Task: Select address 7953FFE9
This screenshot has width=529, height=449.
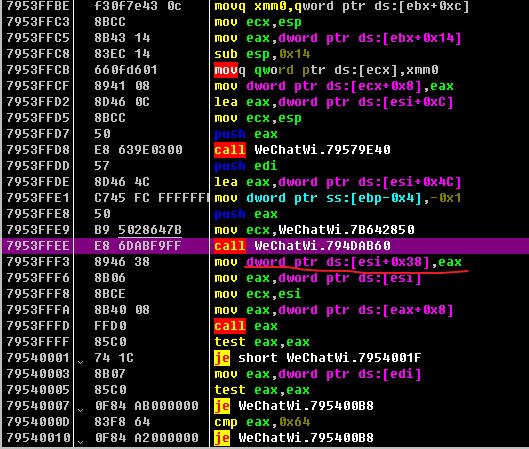Action: click(38, 230)
